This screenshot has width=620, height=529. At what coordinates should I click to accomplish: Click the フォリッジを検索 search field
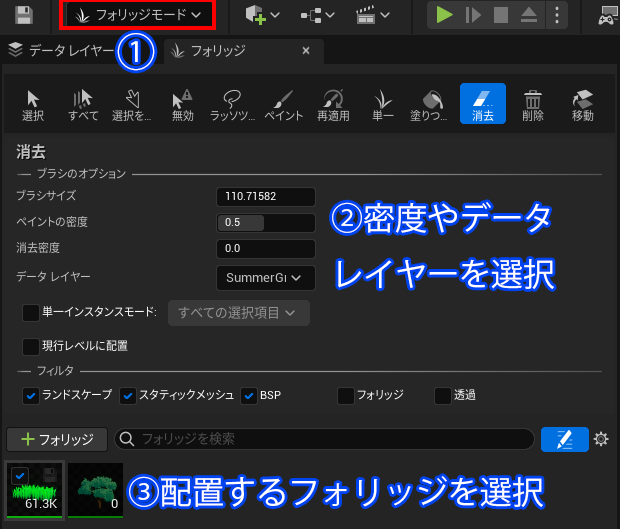click(324, 439)
